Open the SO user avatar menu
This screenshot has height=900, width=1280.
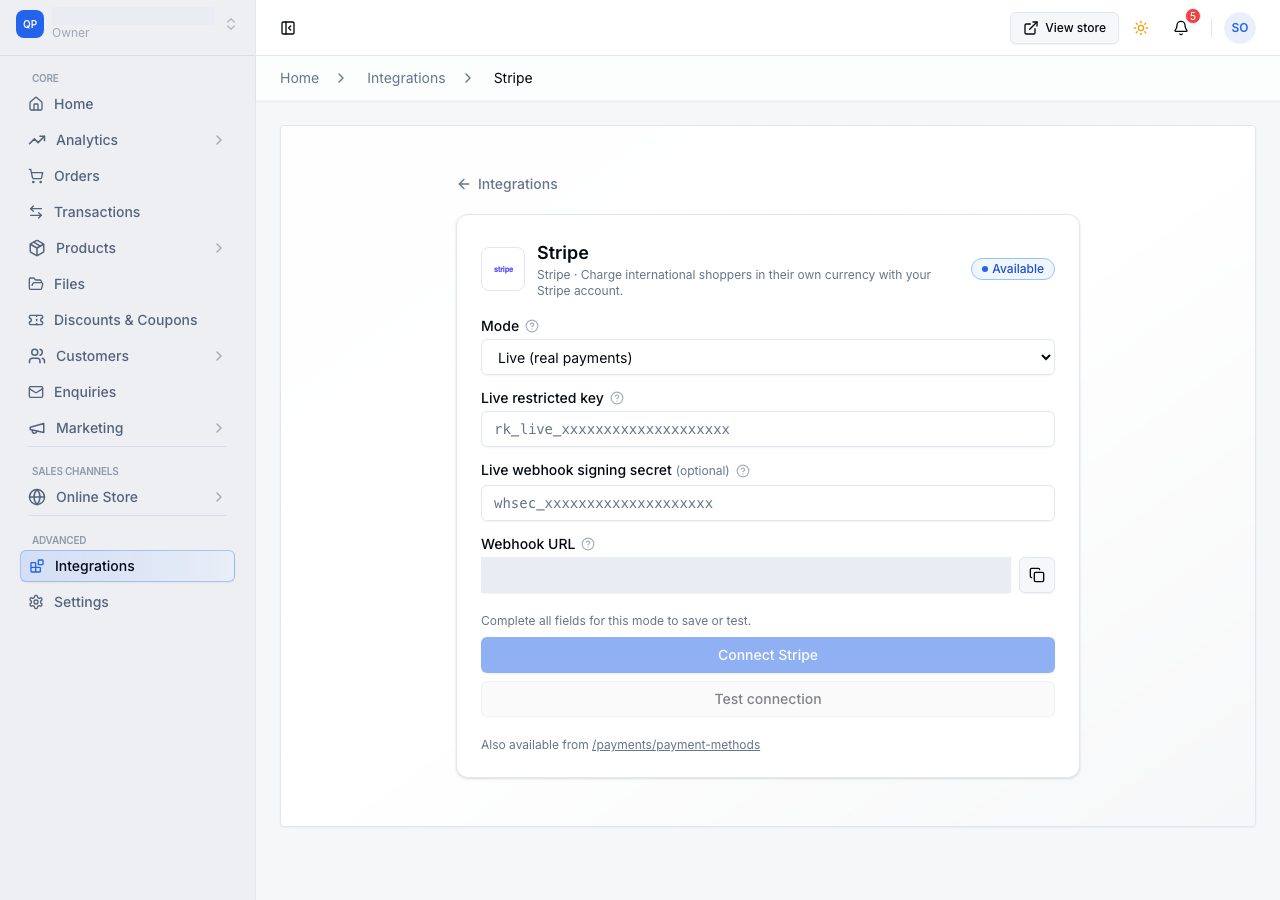coord(1240,28)
